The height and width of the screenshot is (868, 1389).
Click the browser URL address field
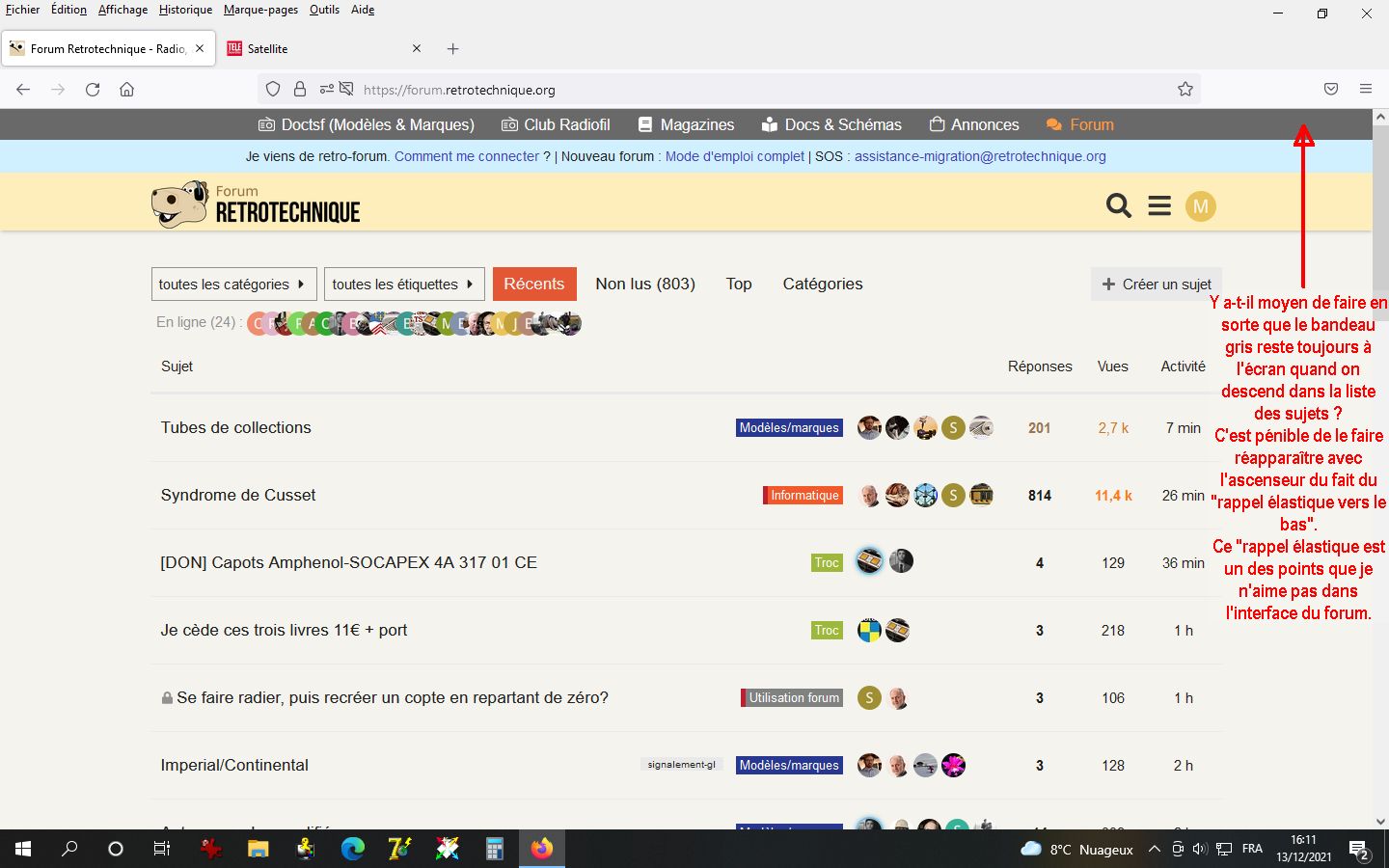(752, 90)
